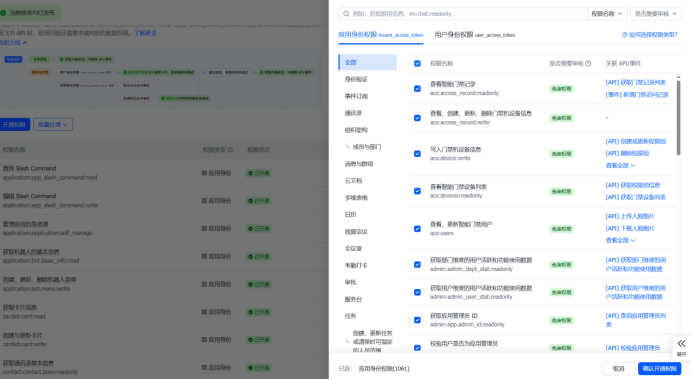This screenshot has width=692, height=380.
Task: Click the 应用身份 type icon in 获取卡片信息 row
Action: [204, 312]
